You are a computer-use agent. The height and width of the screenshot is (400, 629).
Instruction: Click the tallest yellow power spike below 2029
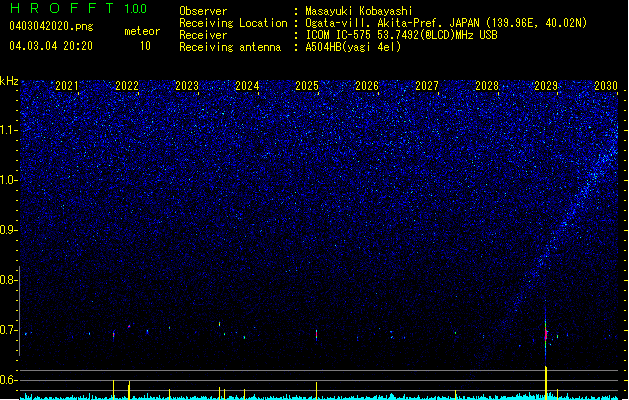click(x=546, y=382)
